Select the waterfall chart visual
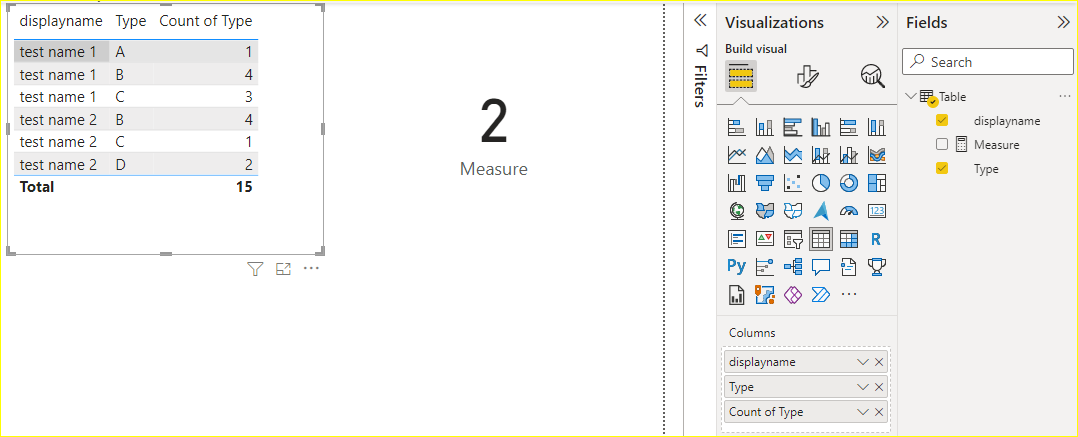The height and width of the screenshot is (437, 1078). pyautogui.click(x=737, y=183)
